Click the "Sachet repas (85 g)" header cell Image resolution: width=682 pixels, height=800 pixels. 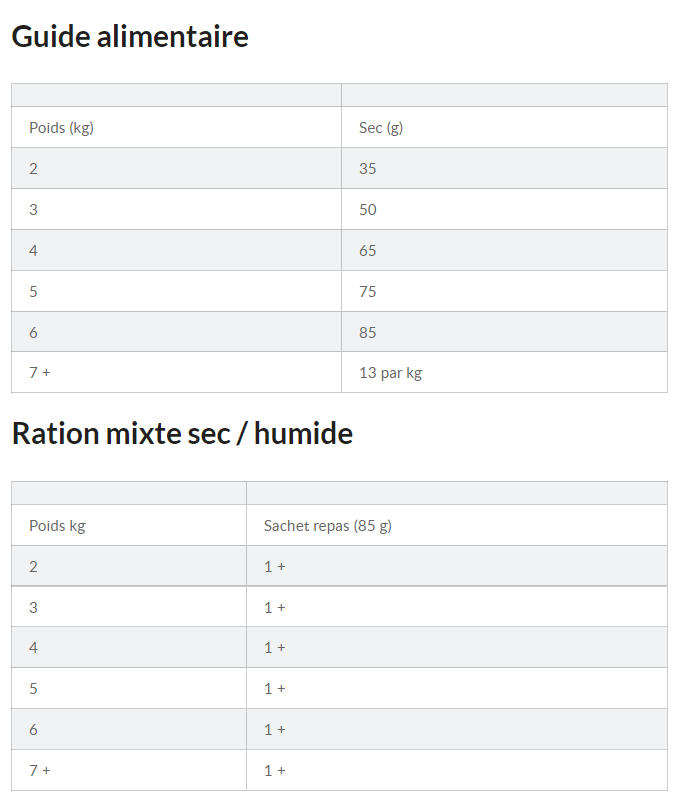(327, 525)
